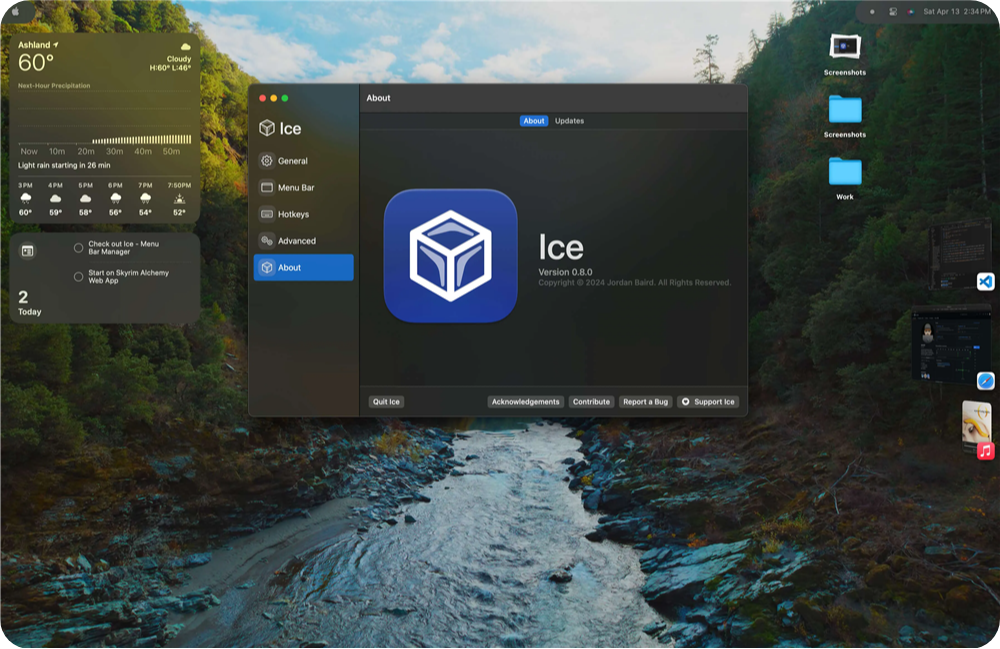Screen dimensions: 1000x649
Task: Quit Ice with the Quit Ice button
Action: point(386,402)
